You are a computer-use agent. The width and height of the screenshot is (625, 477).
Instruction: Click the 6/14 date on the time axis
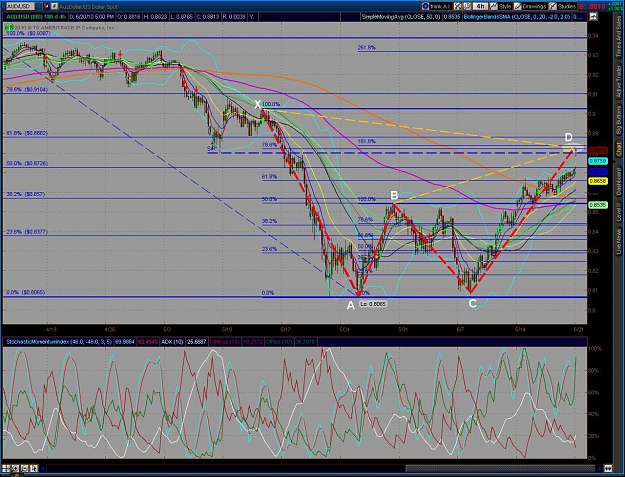(x=520, y=330)
